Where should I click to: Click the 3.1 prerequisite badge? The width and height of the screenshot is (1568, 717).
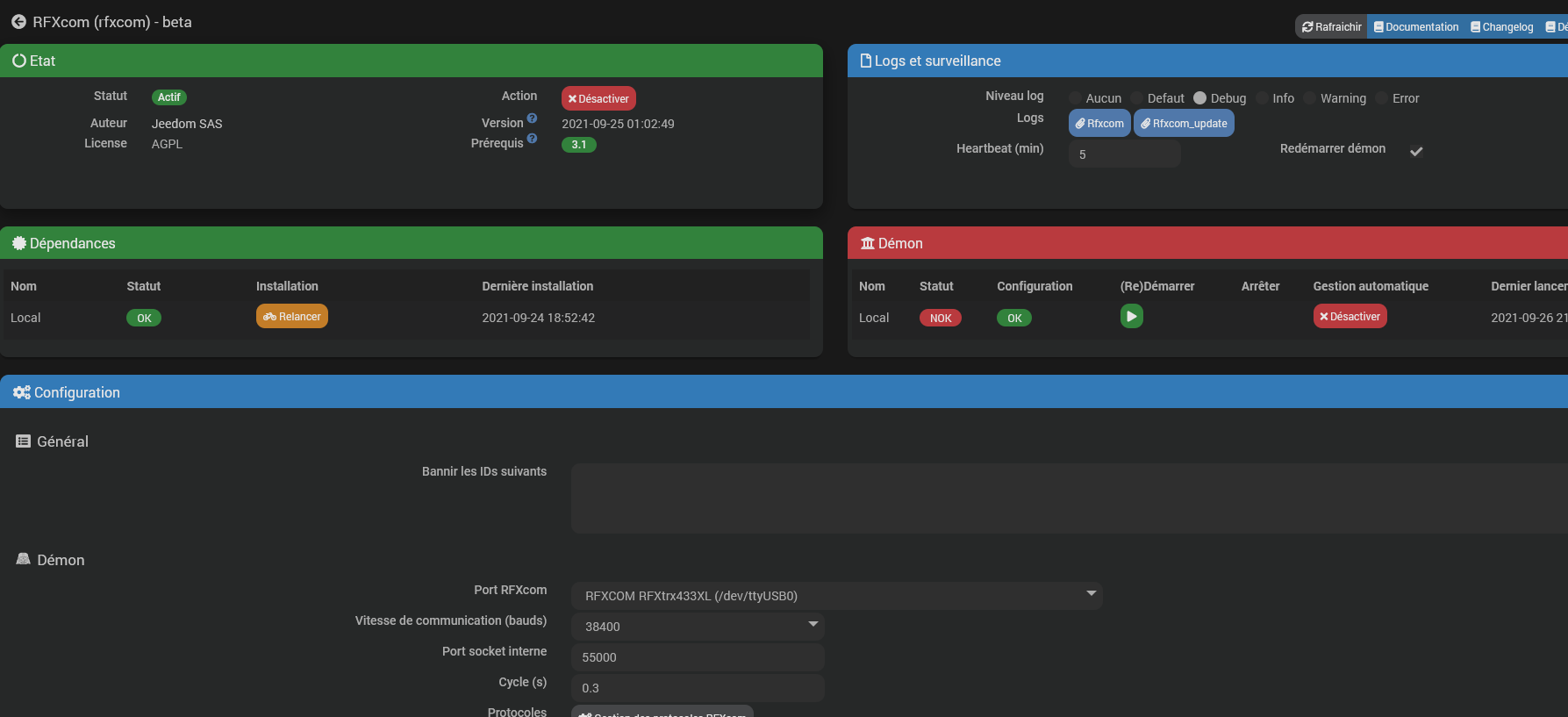[x=579, y=145]
